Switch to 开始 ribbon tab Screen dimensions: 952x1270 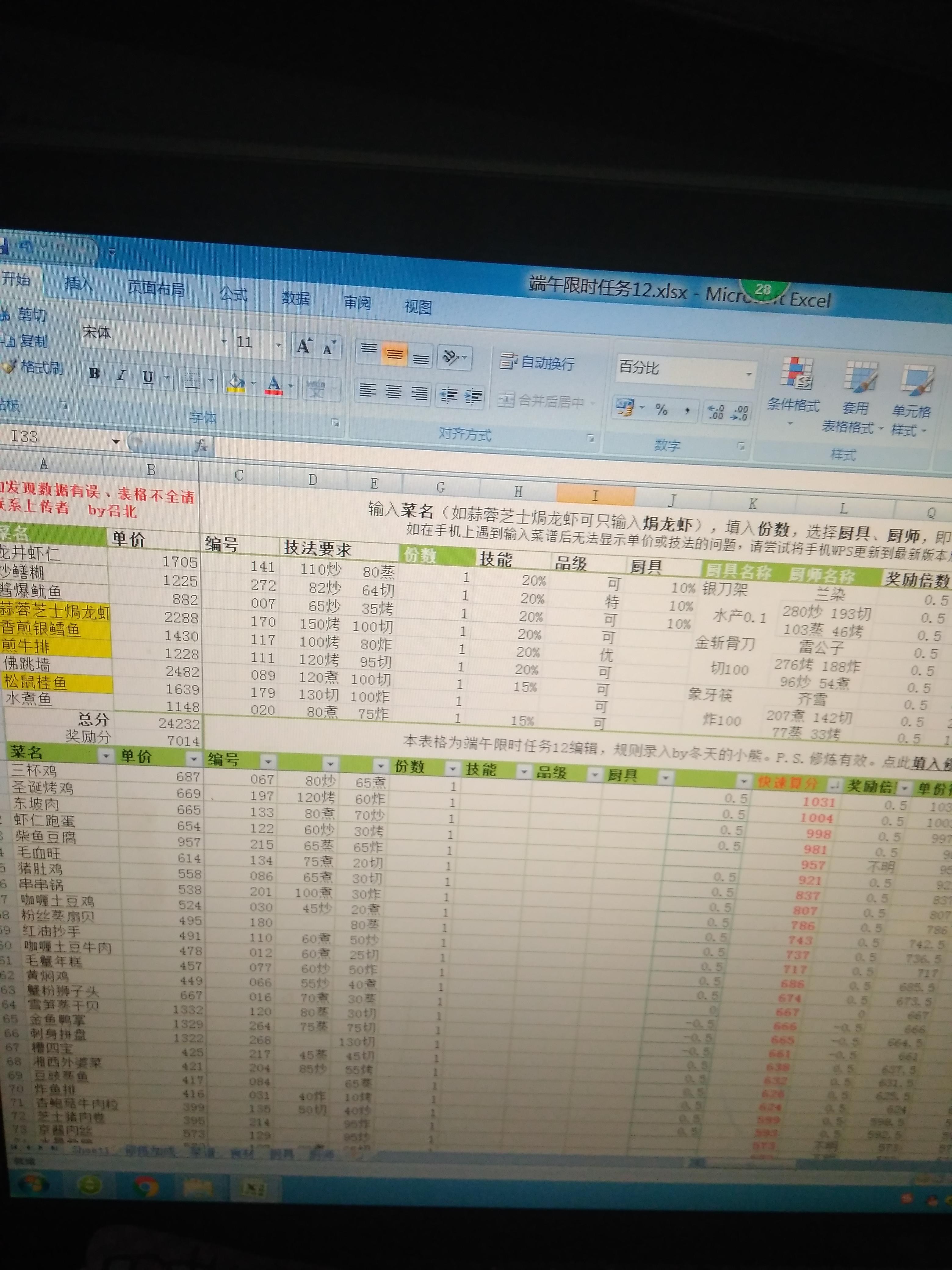pos(16,280)
